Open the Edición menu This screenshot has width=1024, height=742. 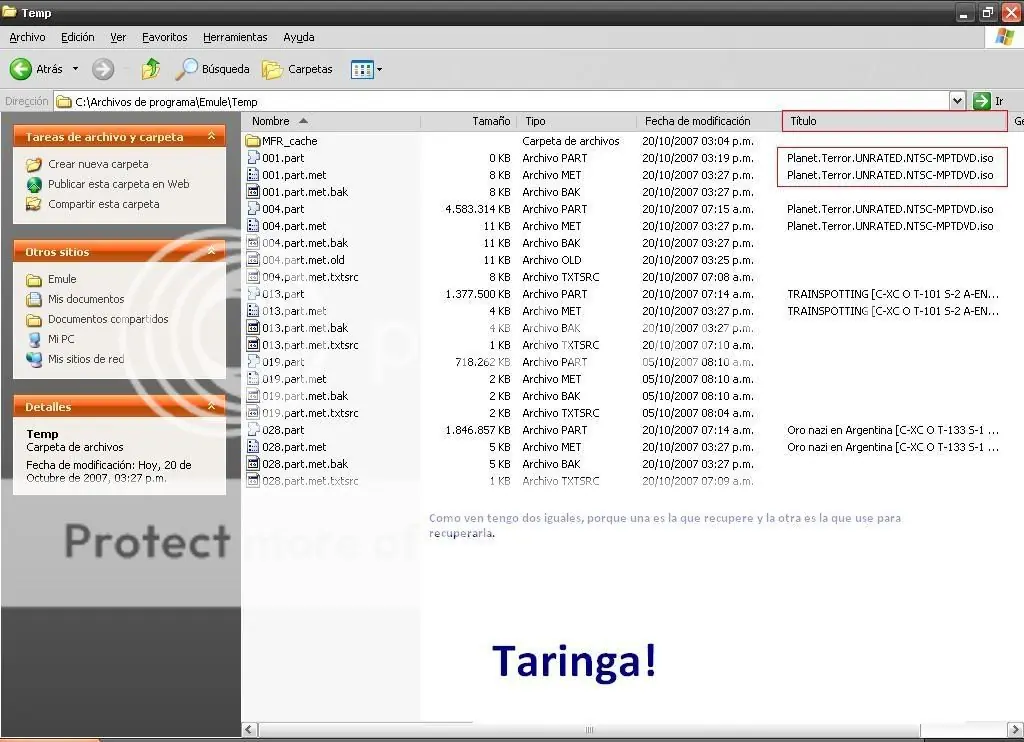tap(78, 37)
